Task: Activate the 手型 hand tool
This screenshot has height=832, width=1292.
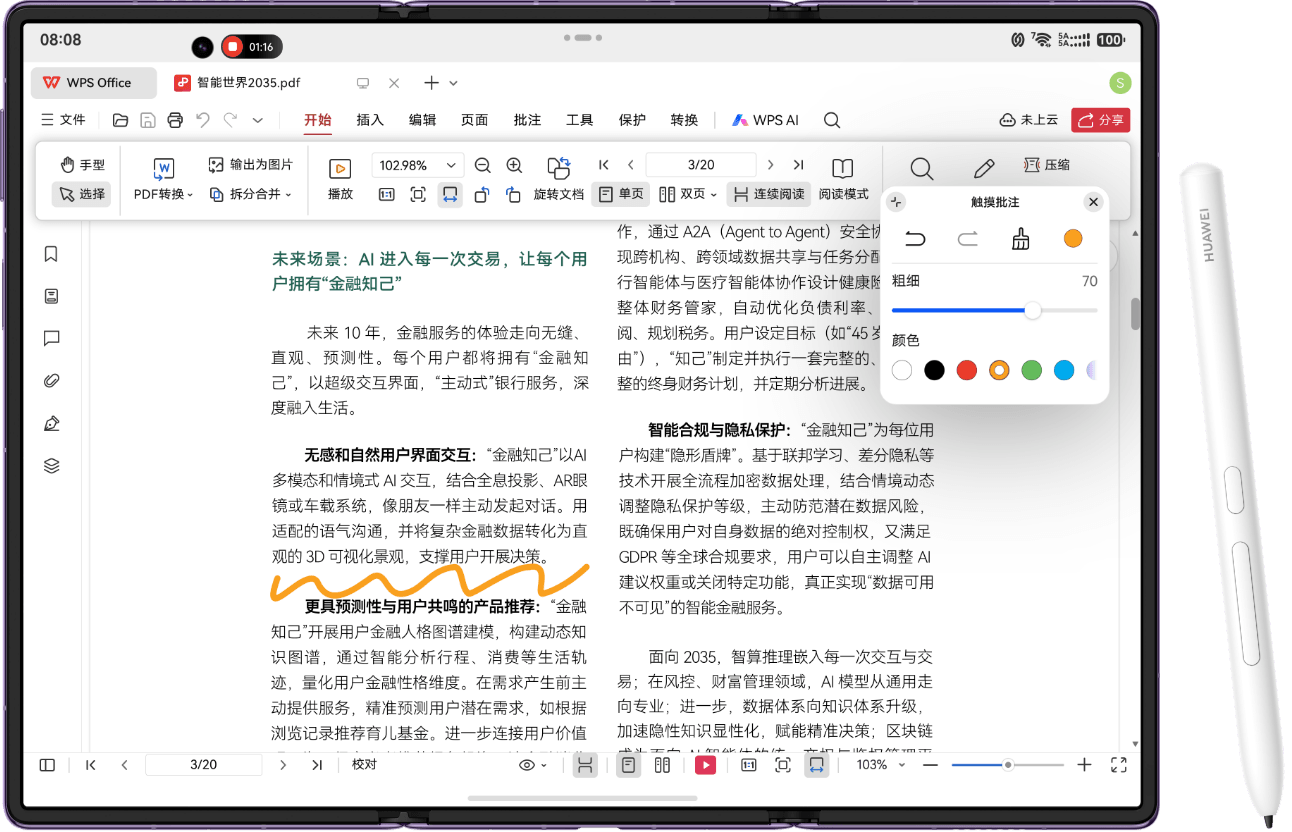Action: pos(82,165)
